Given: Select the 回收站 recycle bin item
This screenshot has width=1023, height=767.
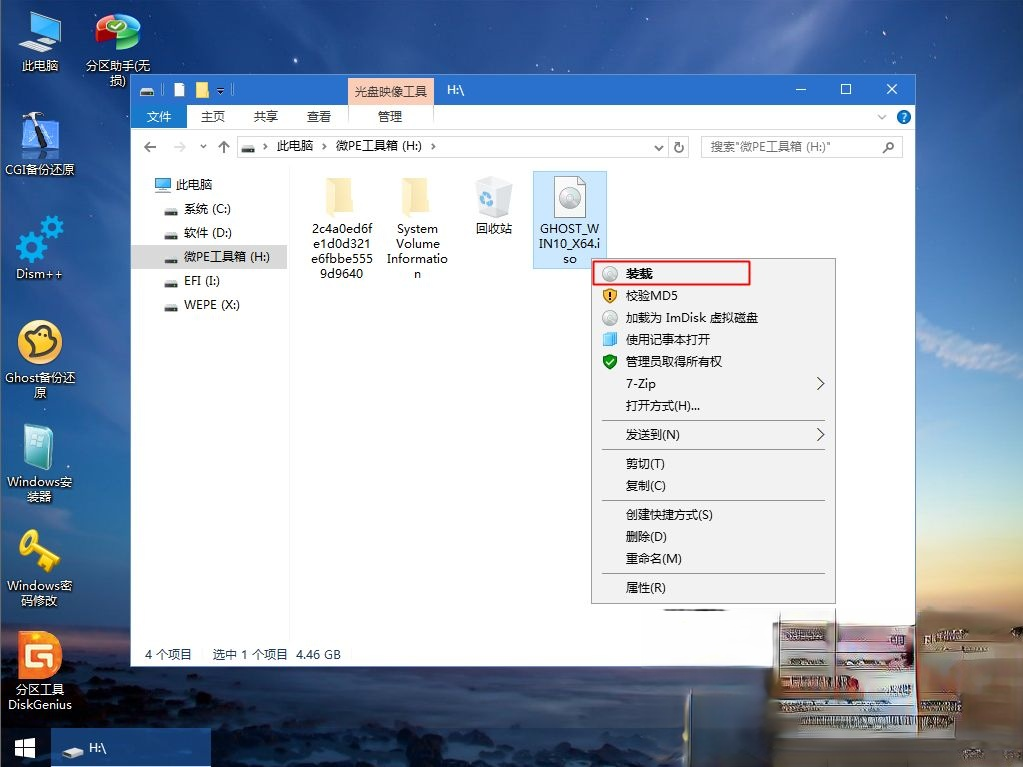Looking at the screenshot, I should [x=493, y=205].
